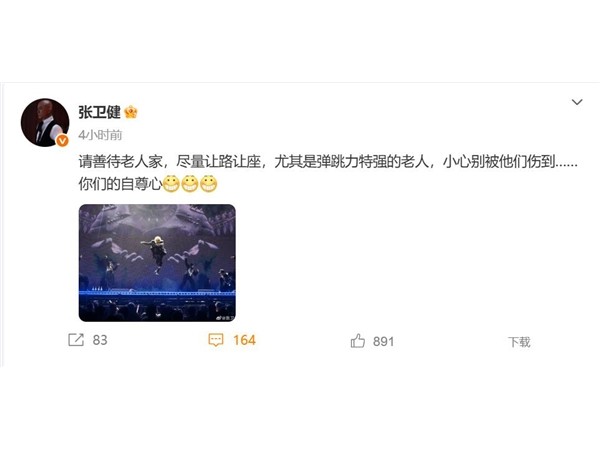The width and height of the screenshot is (600, 450).
Task: Open the concert stage photo thumbnail
Action: [x=157, y=263]
